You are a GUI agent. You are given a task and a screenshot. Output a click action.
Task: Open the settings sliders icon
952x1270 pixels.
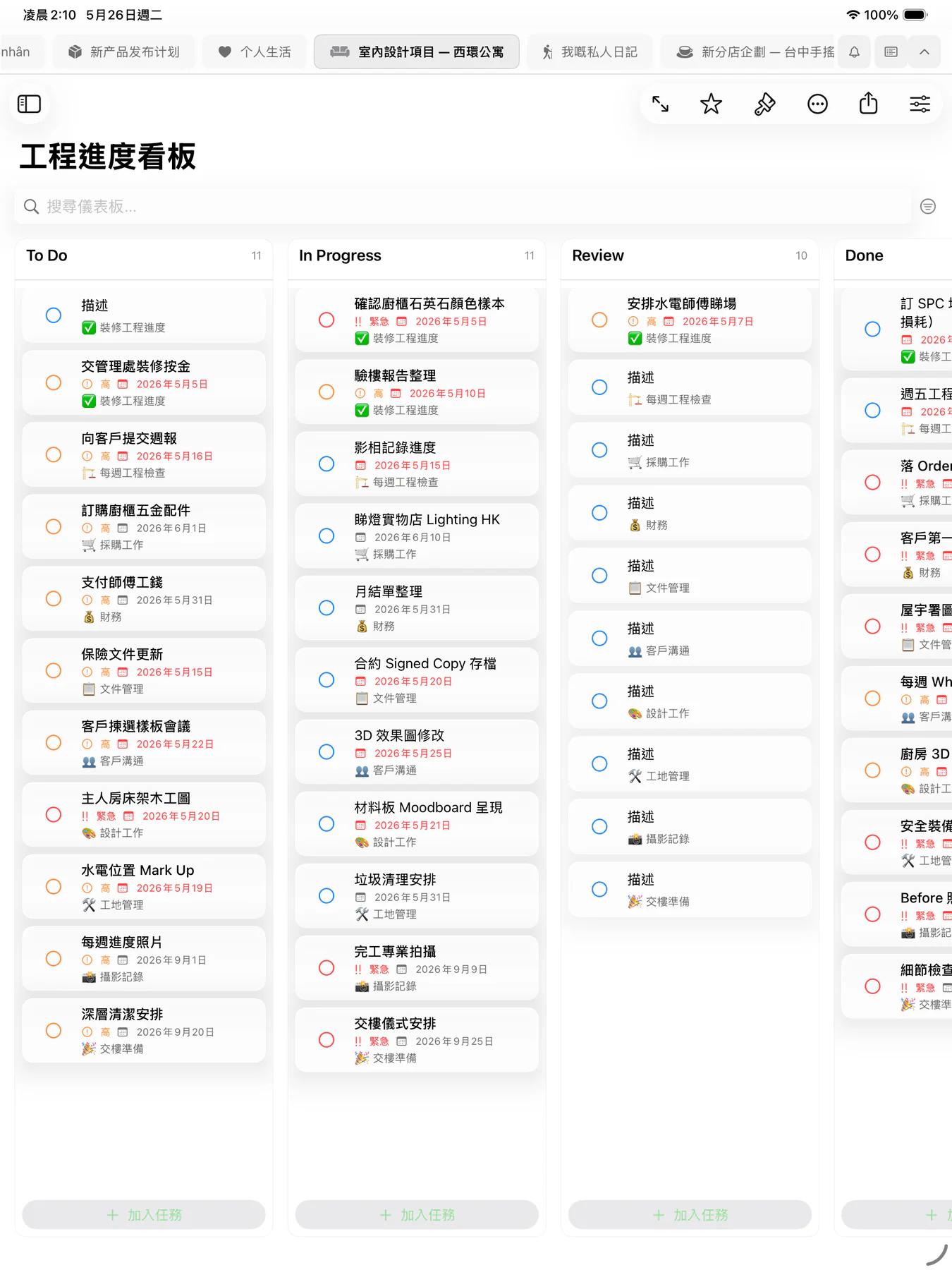pyautogui.click(x=920, y=104)
